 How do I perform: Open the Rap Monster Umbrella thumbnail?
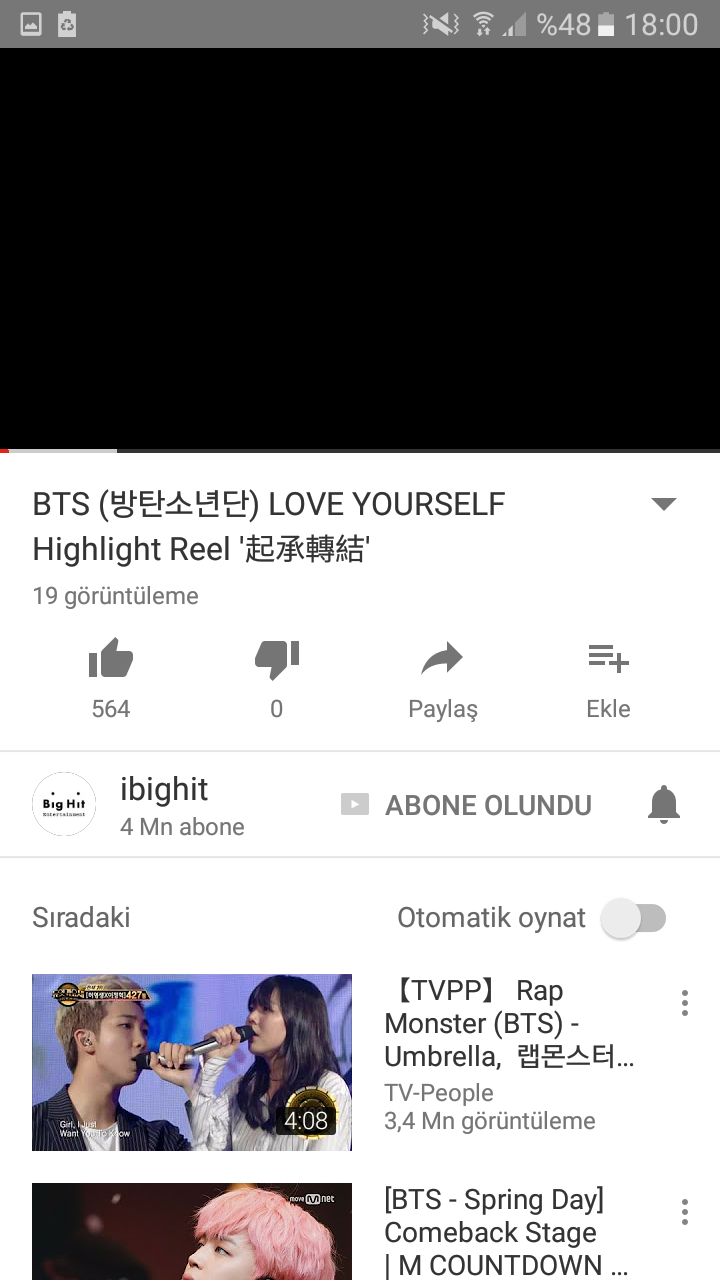pyautogui.click(x=192, y=1062)
